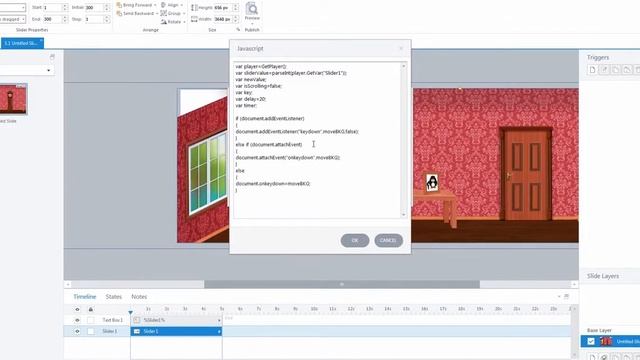The image size is (640, 360).
Task: Open the 'dragged' update dropdown in Slider Properties
Action: (x=23, y=19)
